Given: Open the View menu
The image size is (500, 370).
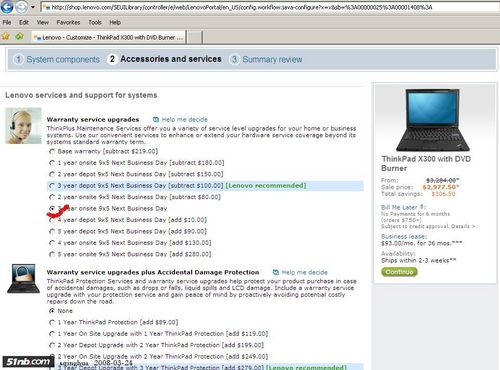Looking at the screenshot, I should click(42, 22).
